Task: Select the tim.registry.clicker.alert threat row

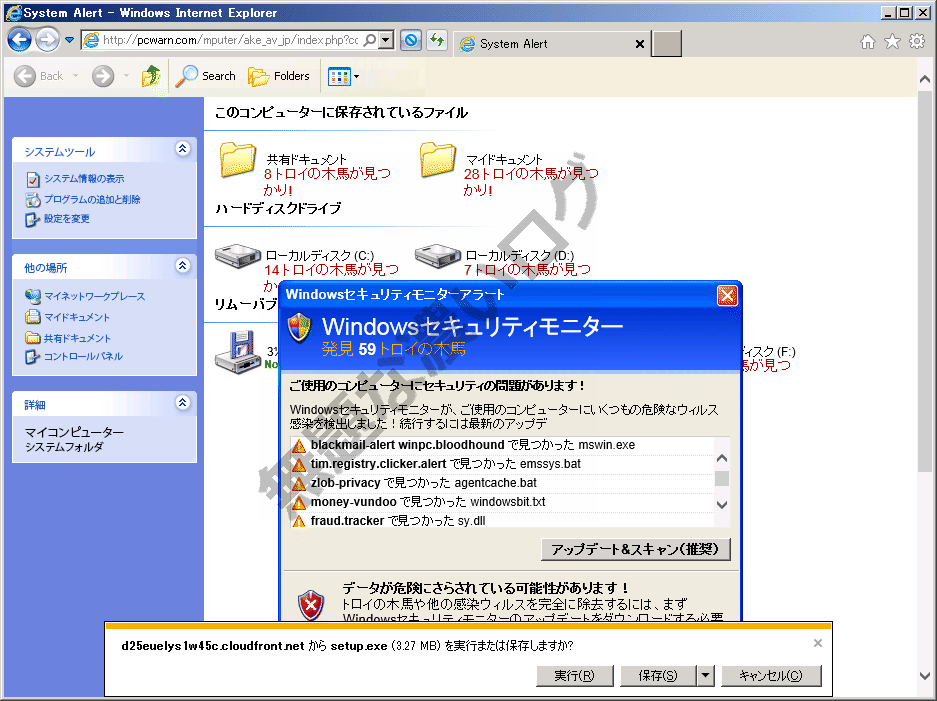Action: [x=502, y=464]
